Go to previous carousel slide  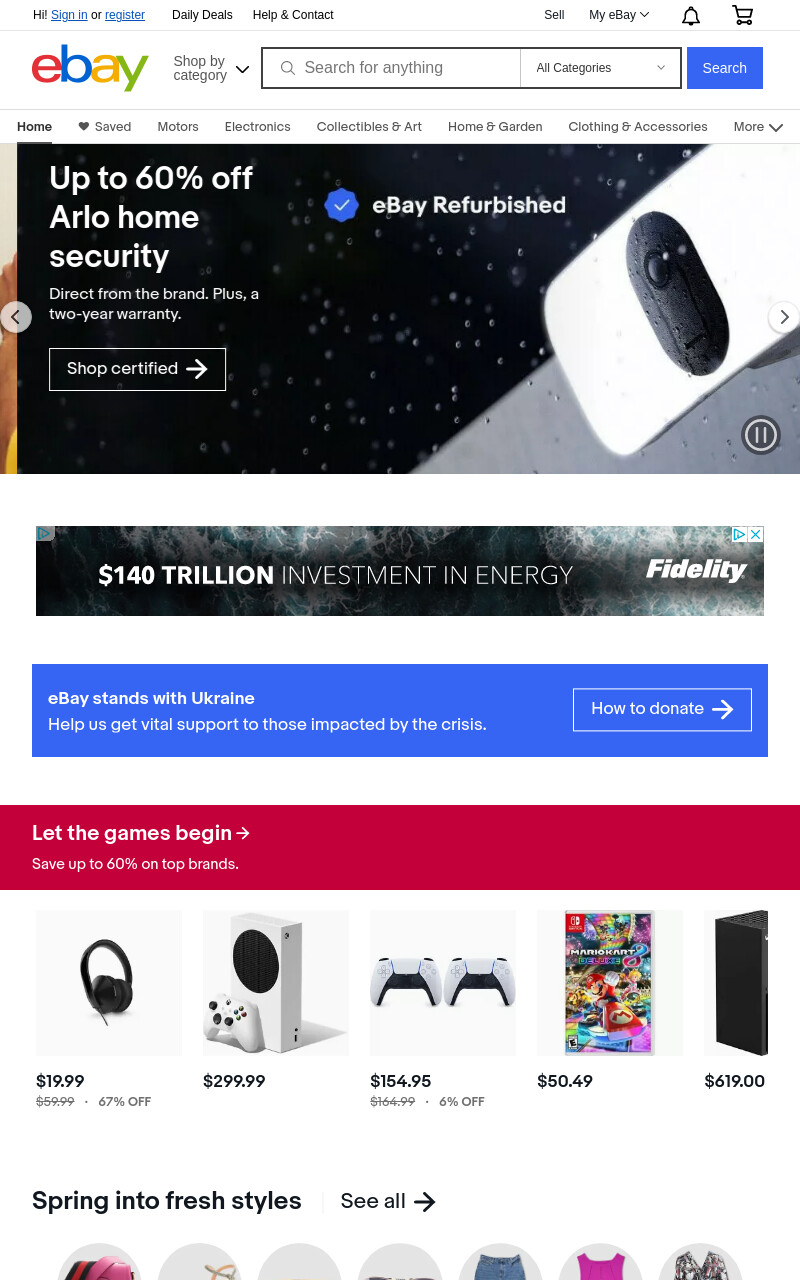[x=15, y=317]
